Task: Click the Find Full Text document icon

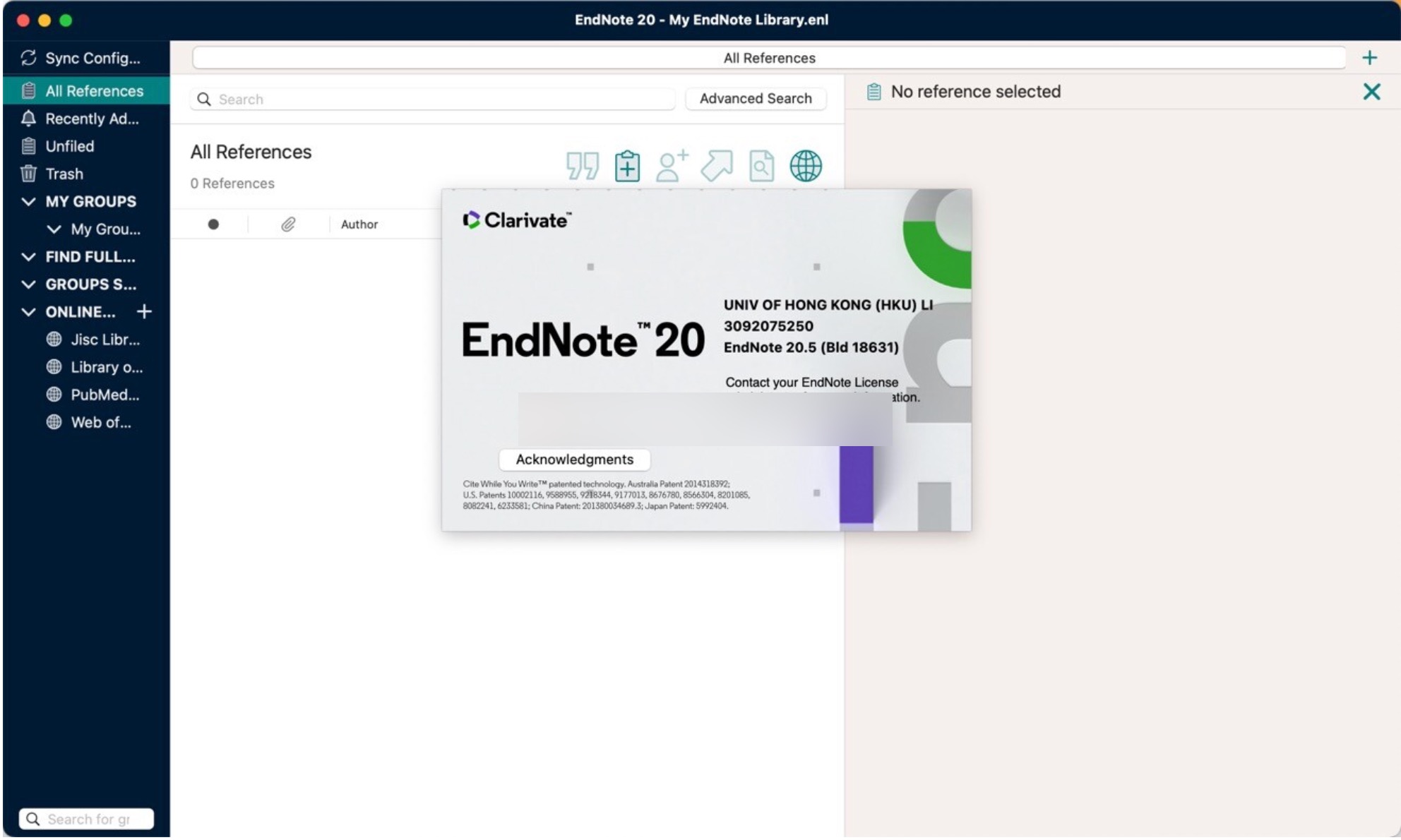Action: click(x=761, y=165)
